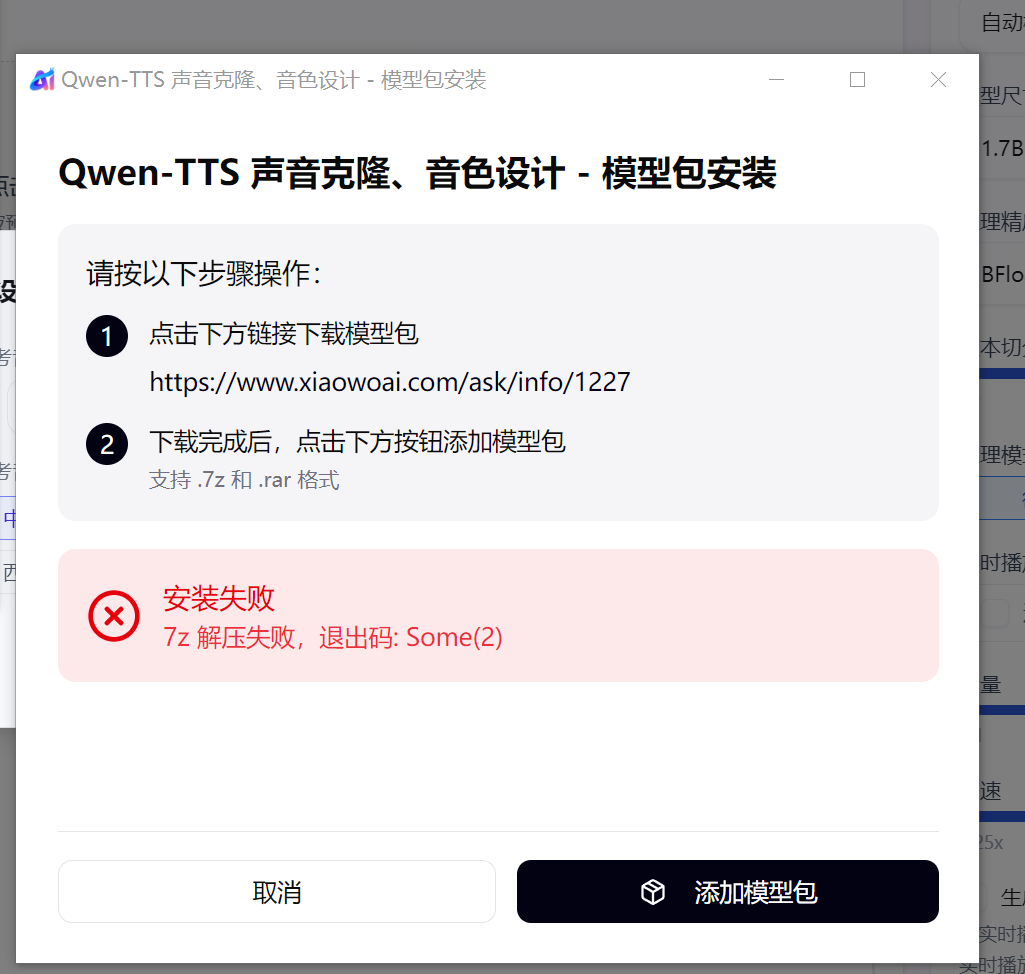Viewport: 1025px width, 974px height.
Task: Expand the BFloat precision dropdown
Action: tap(1002, 274)
